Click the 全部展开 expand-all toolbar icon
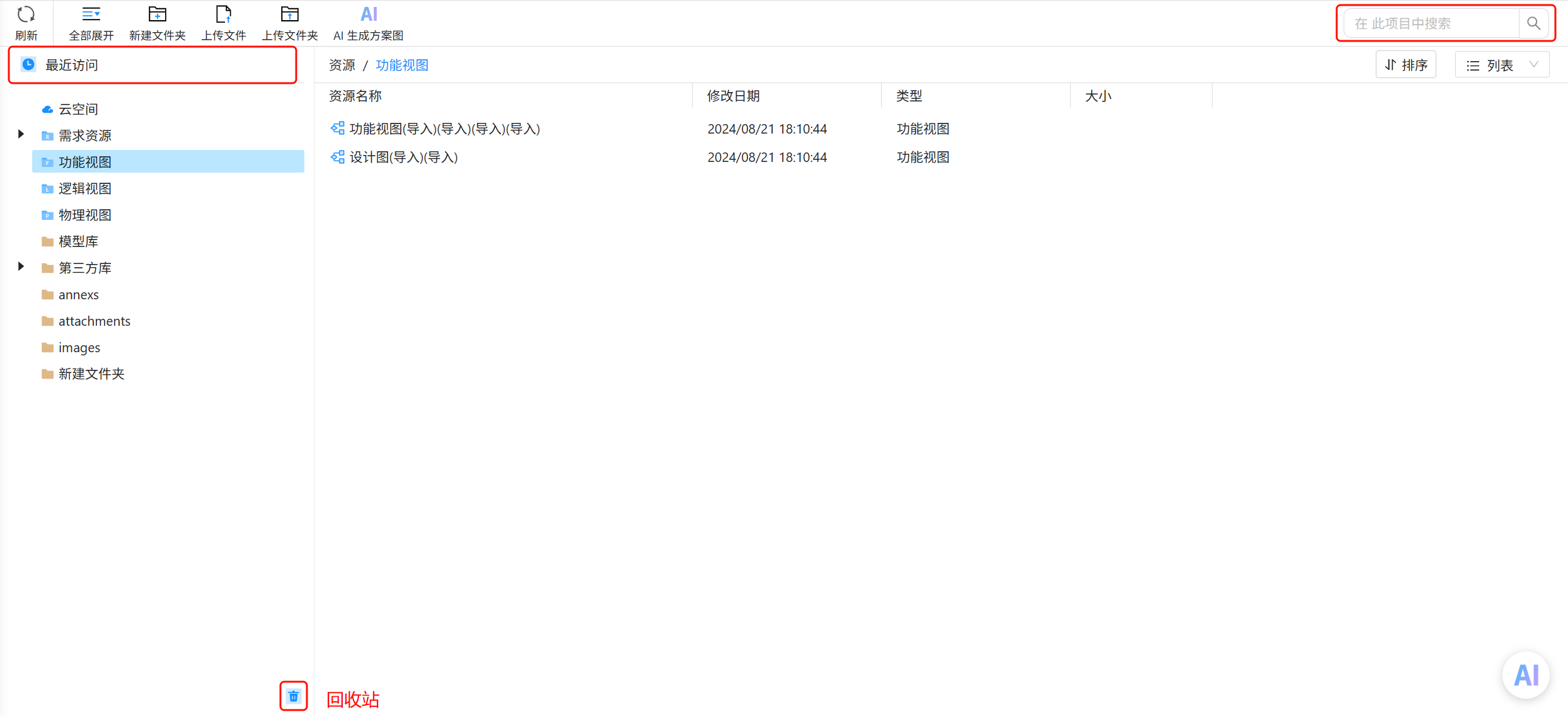Viewport: 1568px width, 717px height. 91,14
